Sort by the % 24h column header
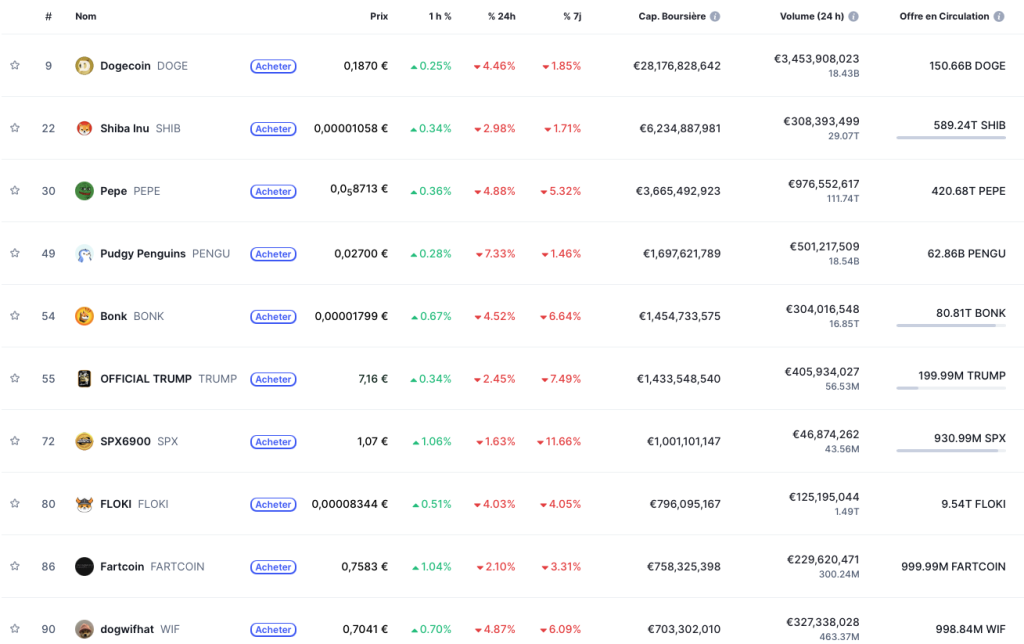1024x644 pixels. [501, 17]
